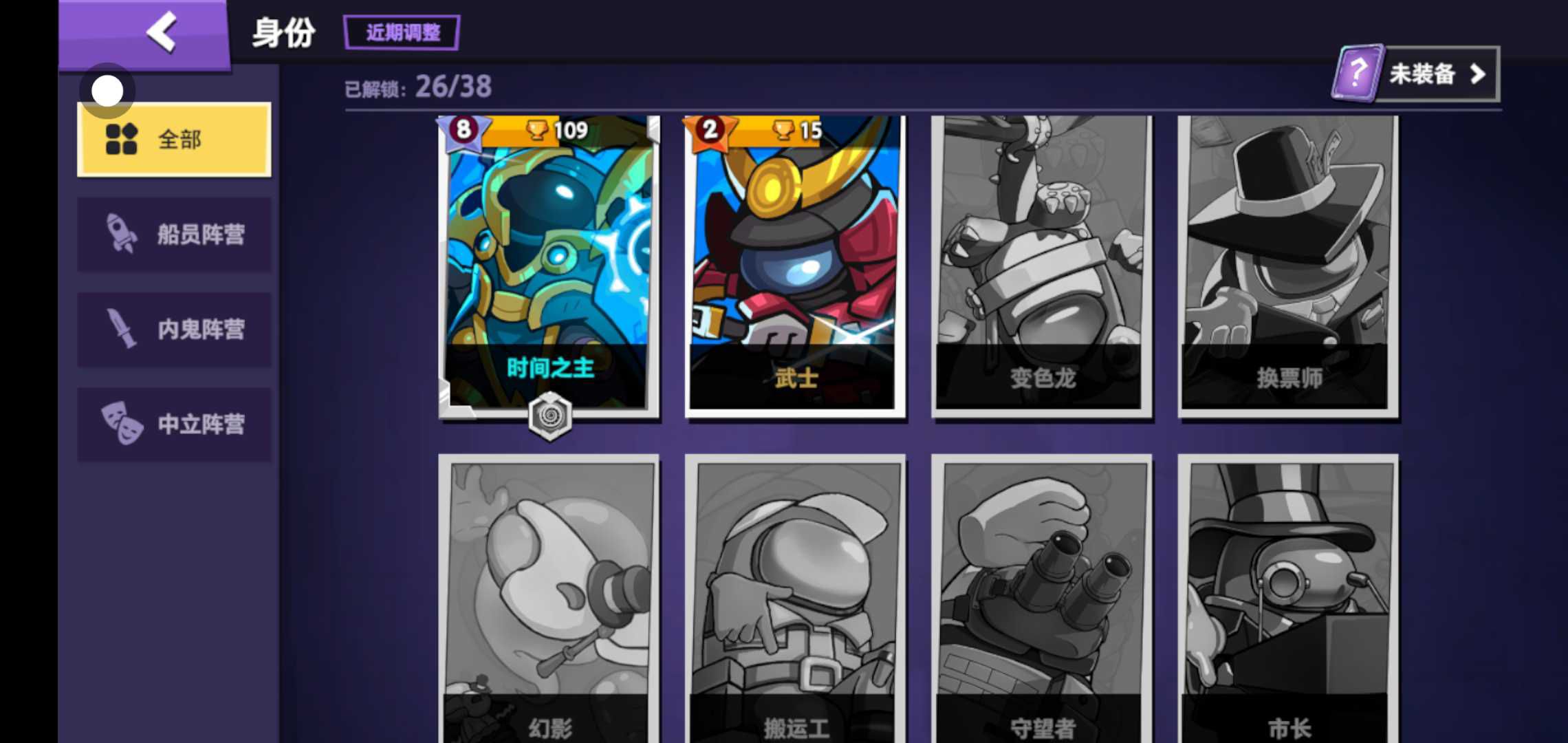Open the locked 变色龙 card
Viewport: 1568px width, 743px height.
(x=1042, y=267)
